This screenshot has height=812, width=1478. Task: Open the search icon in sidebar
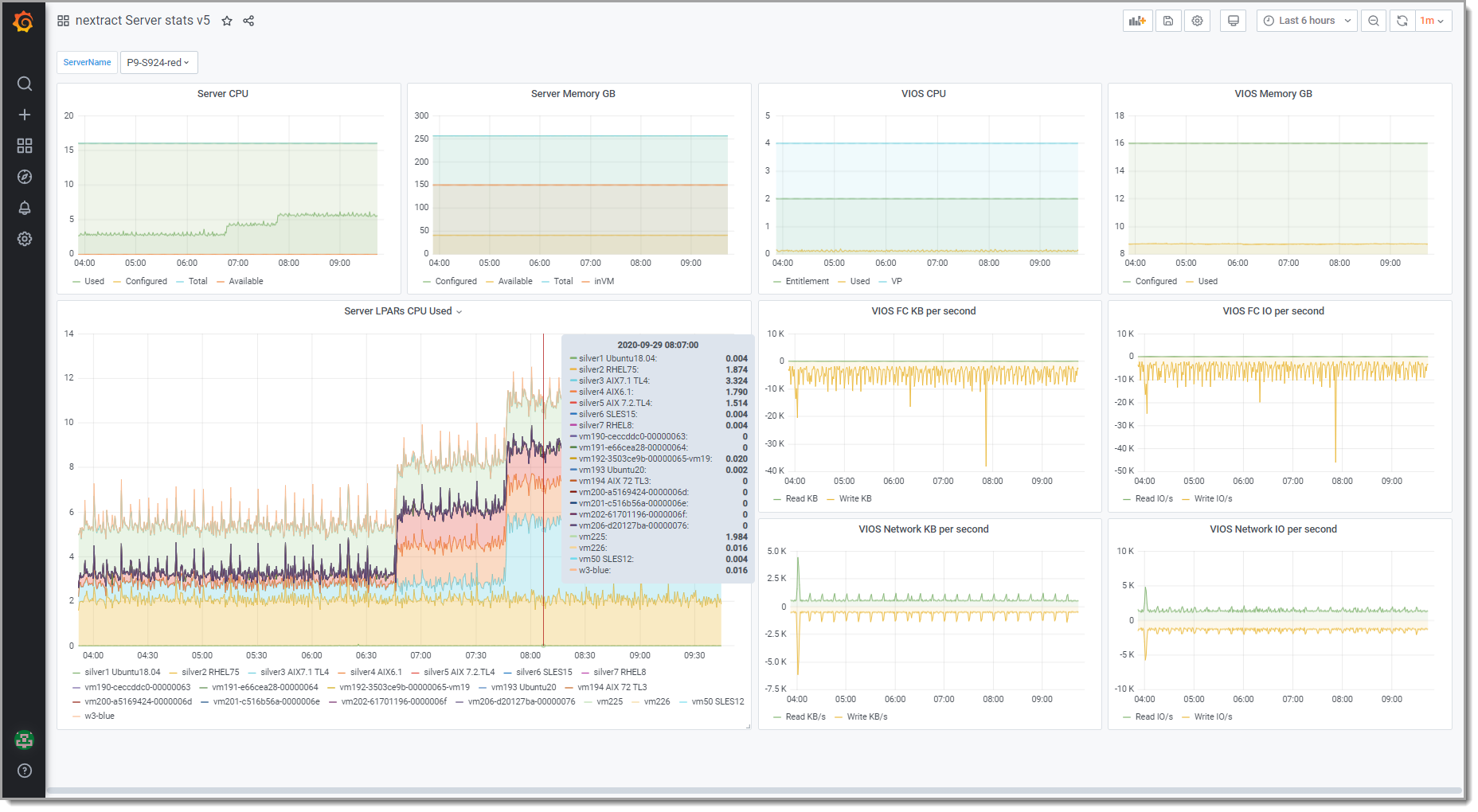coord(25,84)
